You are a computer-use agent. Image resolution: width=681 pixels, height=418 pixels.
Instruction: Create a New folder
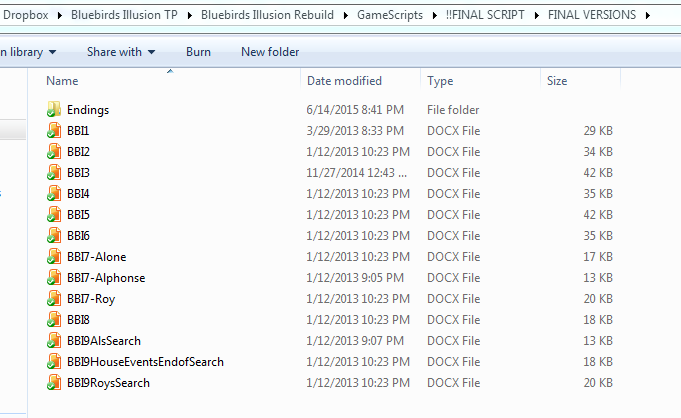tap(270, 52)
